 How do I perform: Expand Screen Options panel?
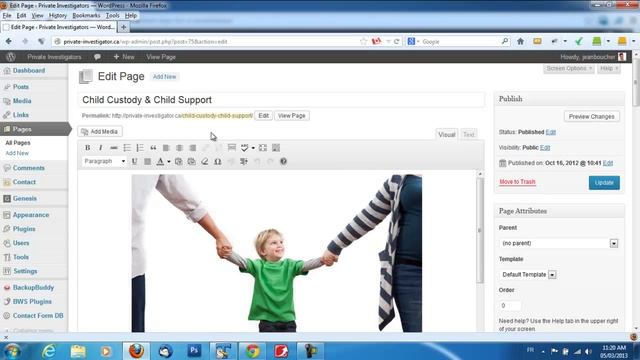[x=569, y=69]
